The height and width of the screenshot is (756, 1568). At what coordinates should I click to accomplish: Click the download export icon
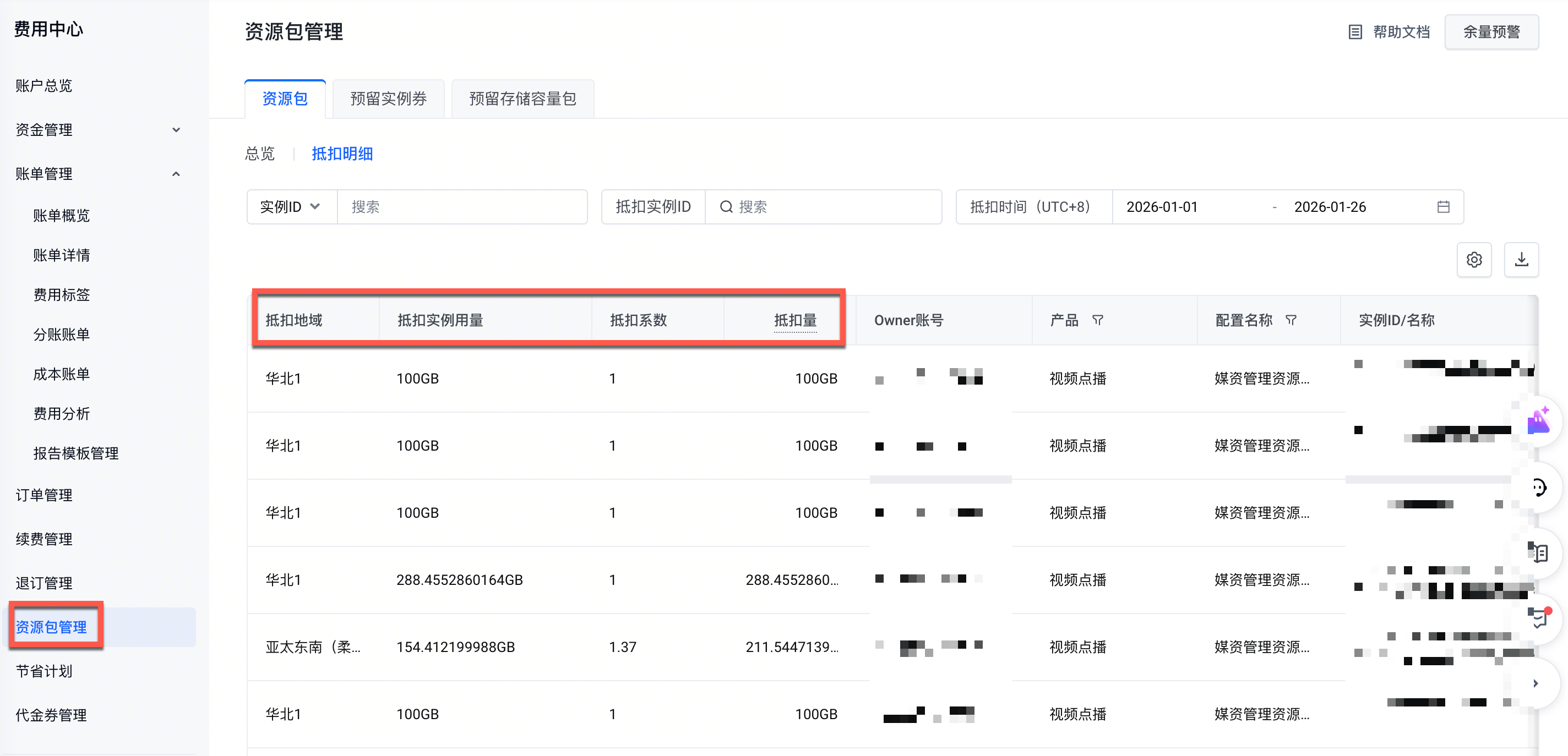pos(1521,260)
